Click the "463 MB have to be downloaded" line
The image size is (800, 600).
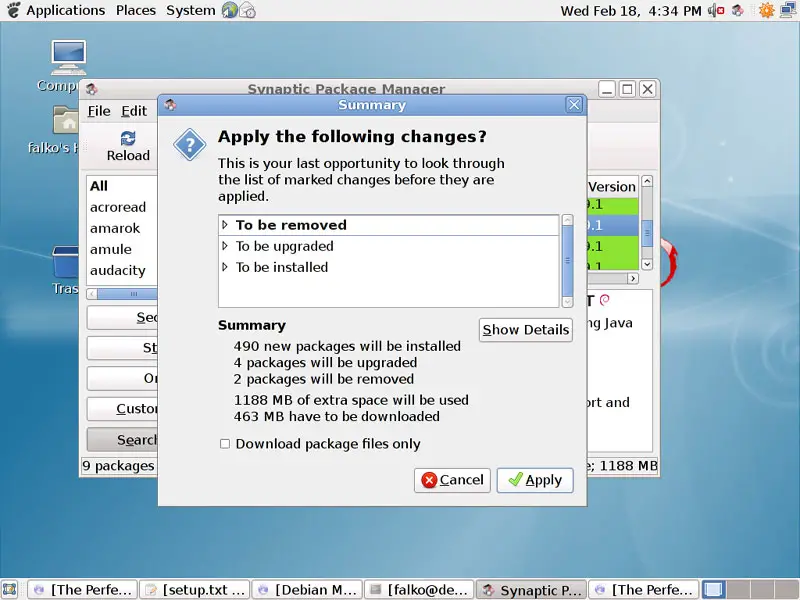pos(337,416)
